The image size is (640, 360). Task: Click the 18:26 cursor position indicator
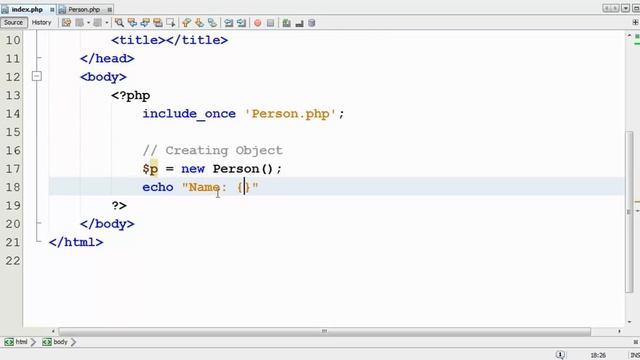[598, 355]
